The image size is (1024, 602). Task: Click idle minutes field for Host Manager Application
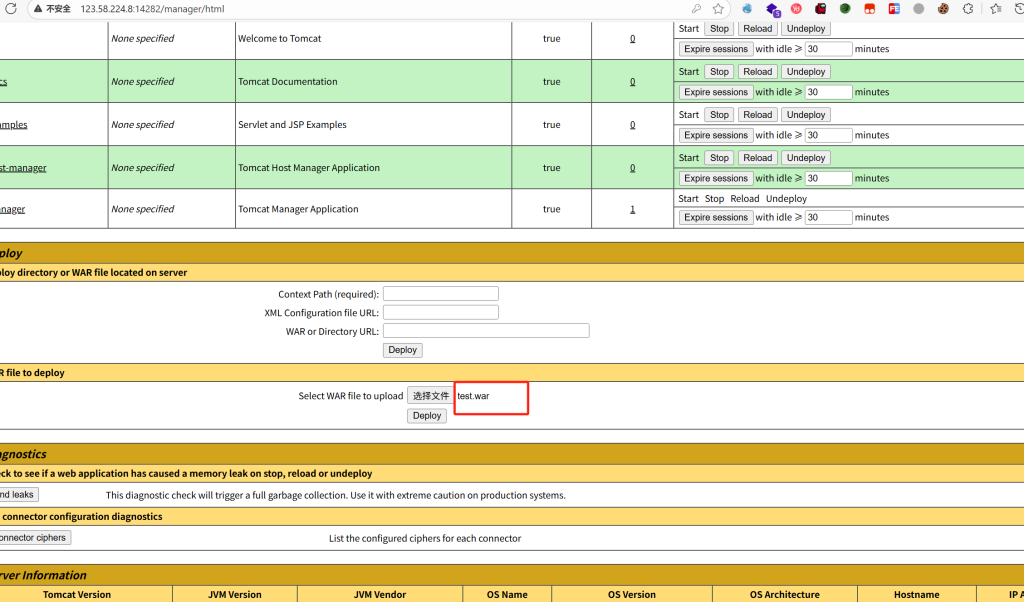(x=828, y=178)
